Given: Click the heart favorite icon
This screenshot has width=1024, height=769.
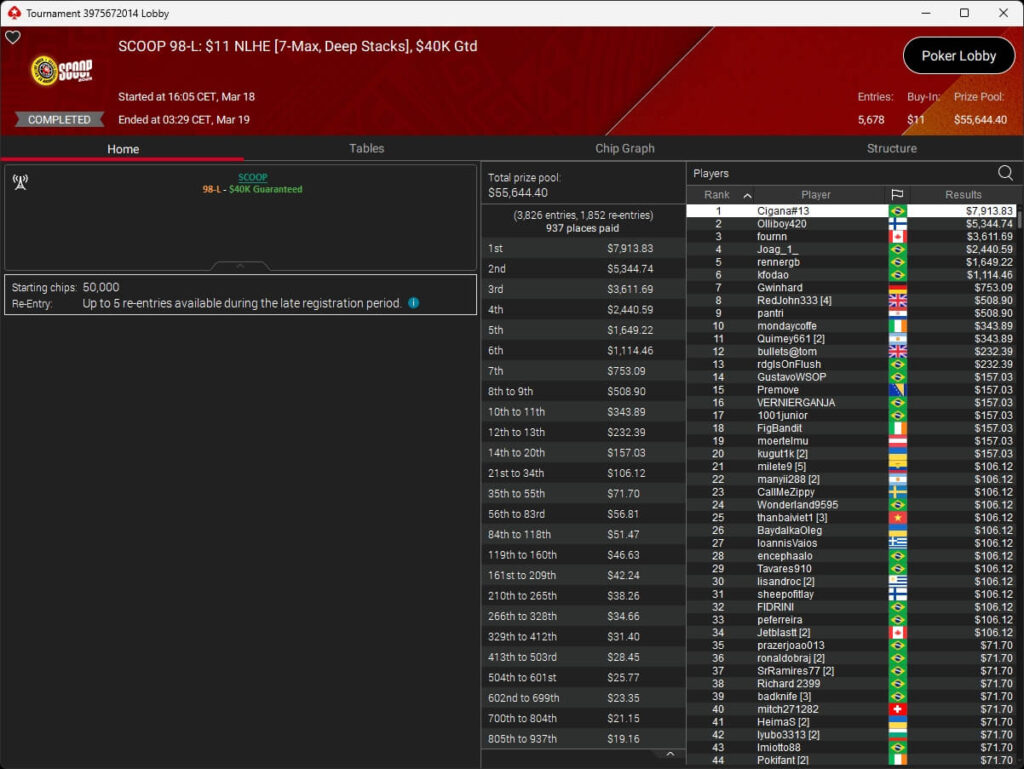Looking at the screenshot, I should tap(13, 38).
